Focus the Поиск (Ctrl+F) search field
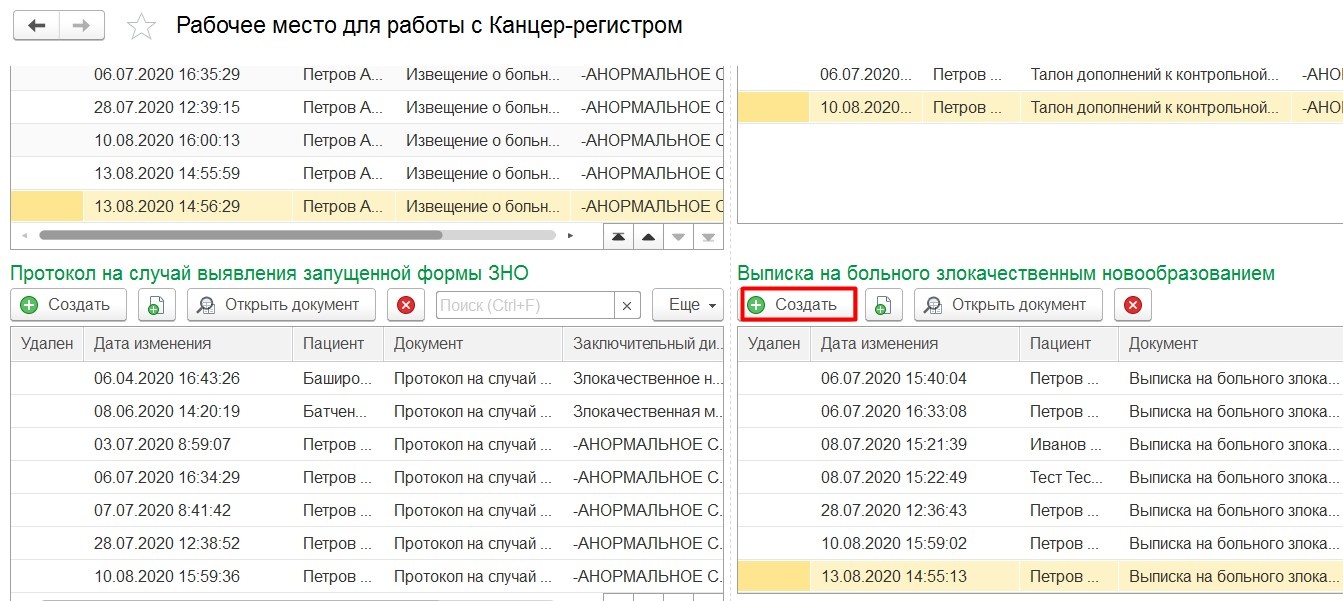This screenshot has height=601, width=1343. pyautogui.click(x=524, y=305)
